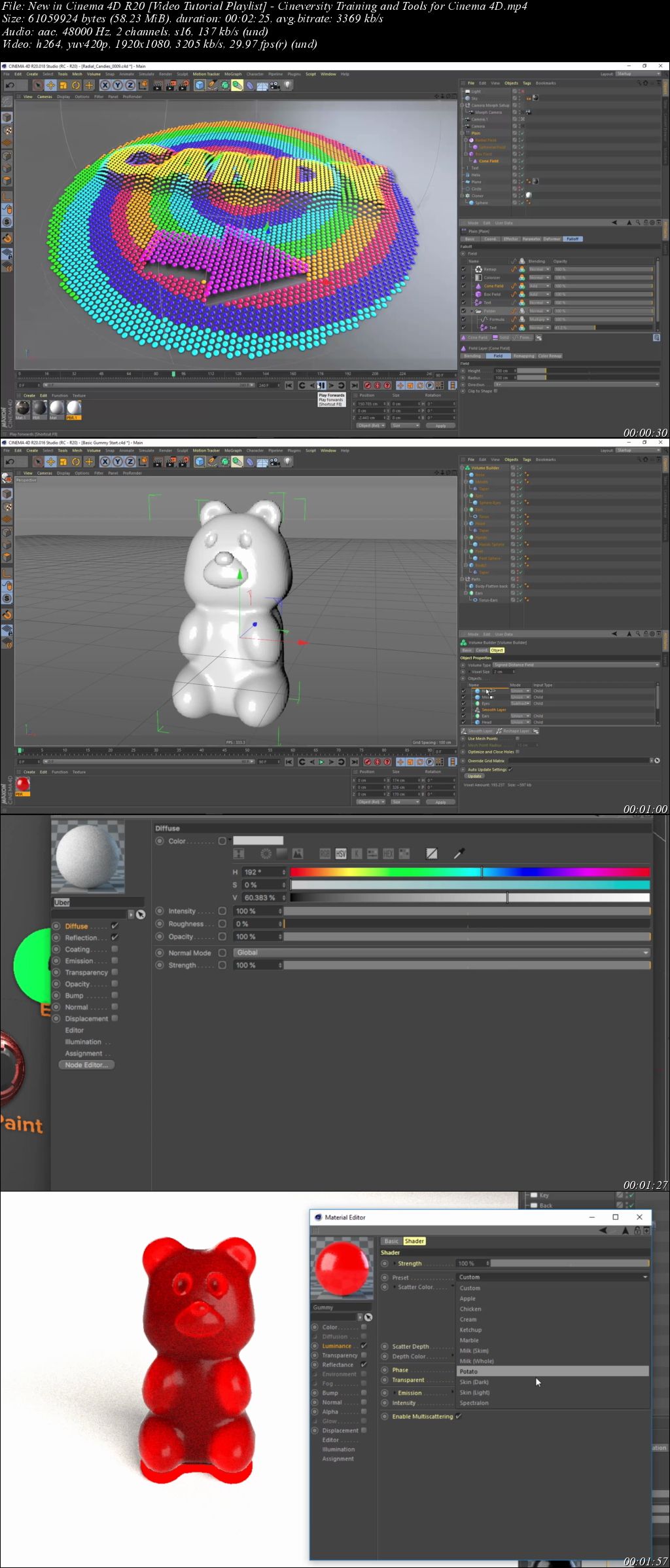670x1568 pixels.
Task: Toggle Auto Update Settings checkbox
Action: [x=510, y=769]
